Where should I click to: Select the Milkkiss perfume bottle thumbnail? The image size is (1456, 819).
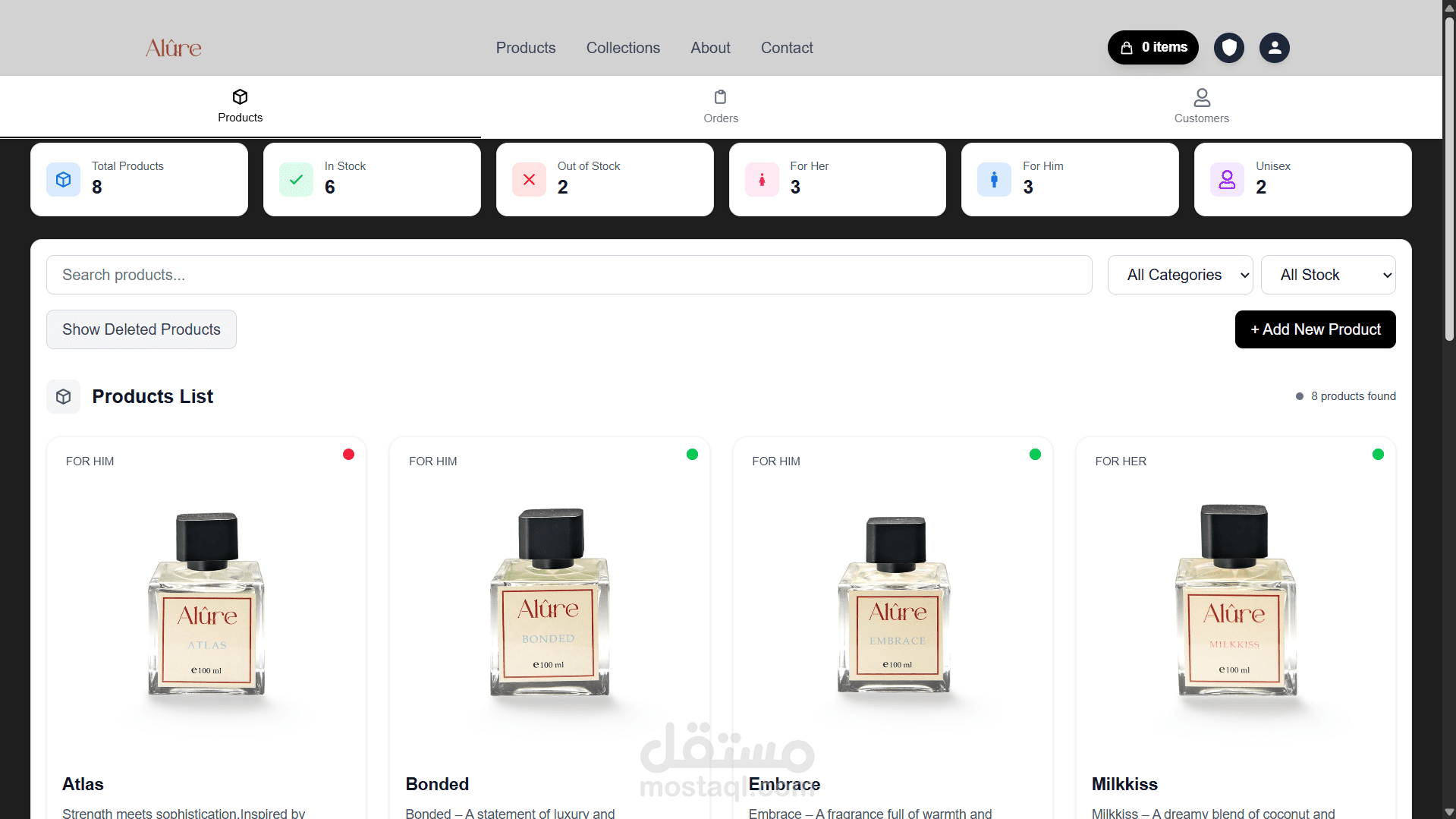tap(1235, 600)
